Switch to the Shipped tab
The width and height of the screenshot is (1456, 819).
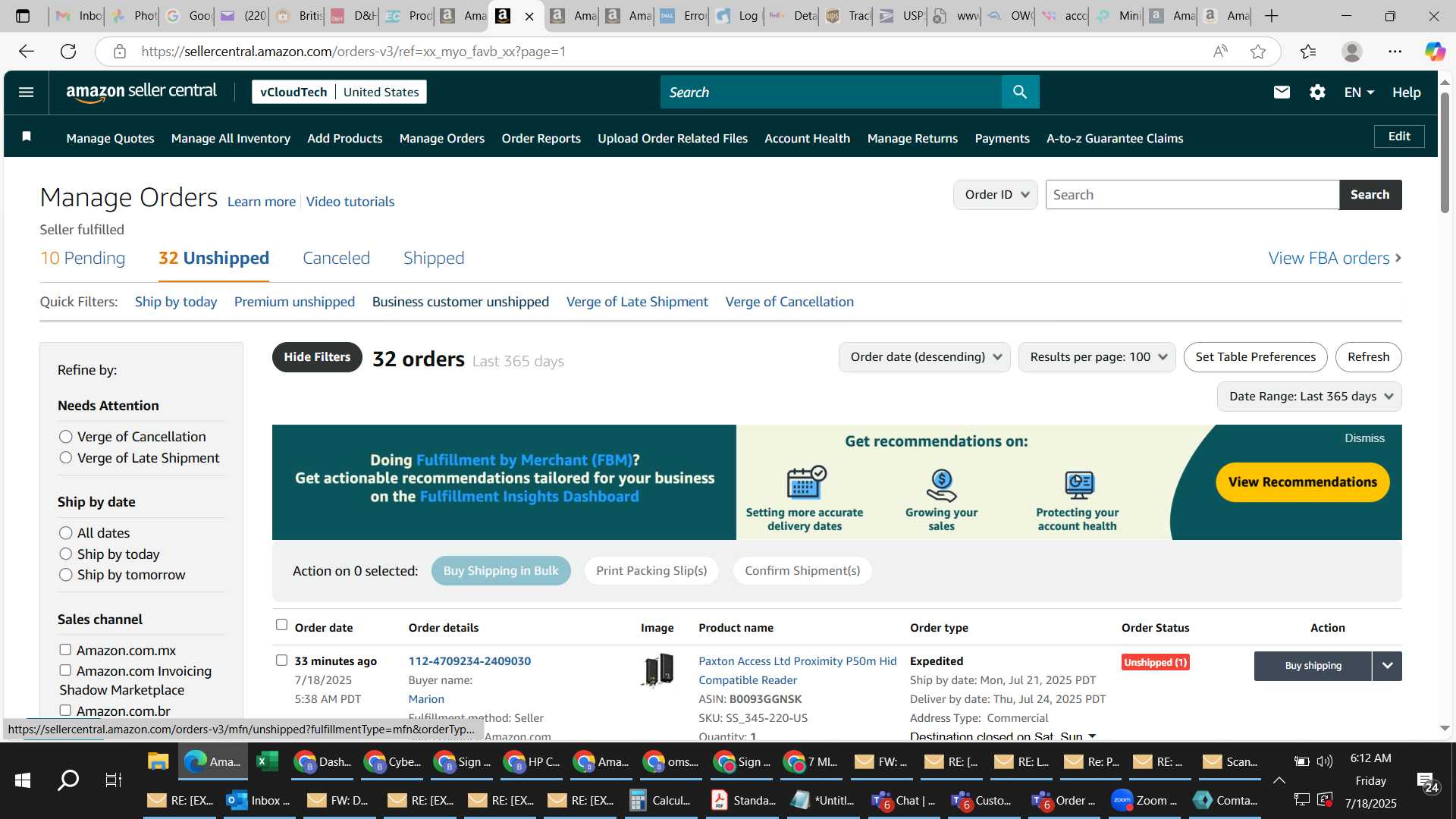click(x=434, y=259)
